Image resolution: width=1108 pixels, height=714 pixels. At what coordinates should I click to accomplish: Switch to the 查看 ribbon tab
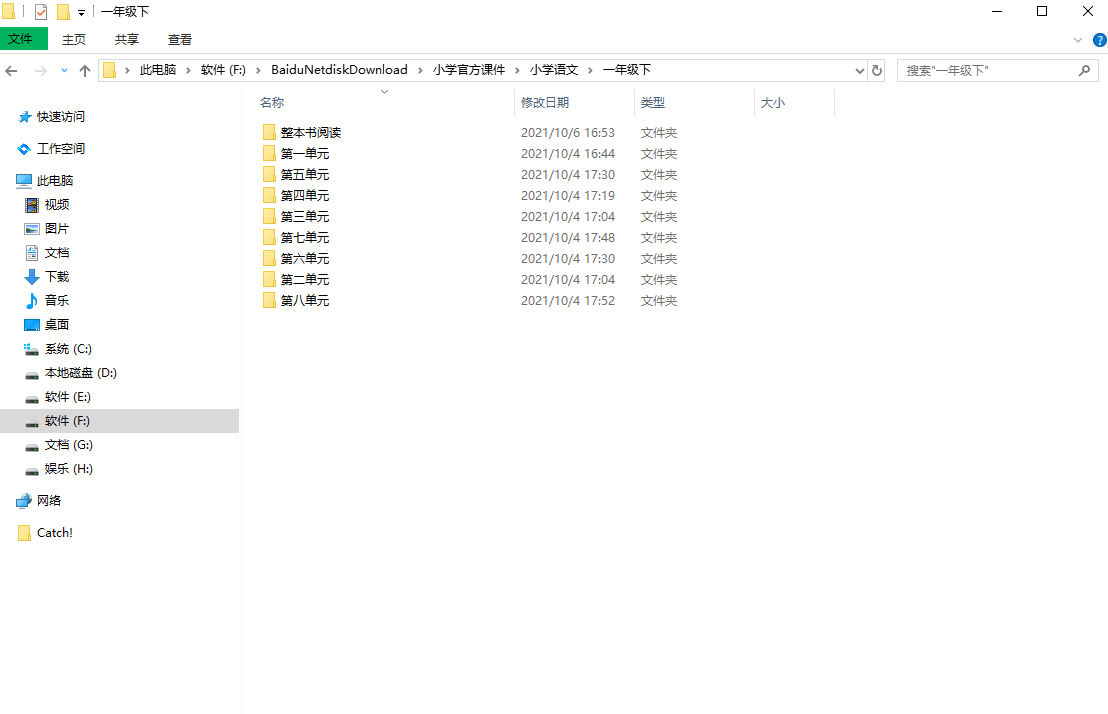(x=180, y=40)
